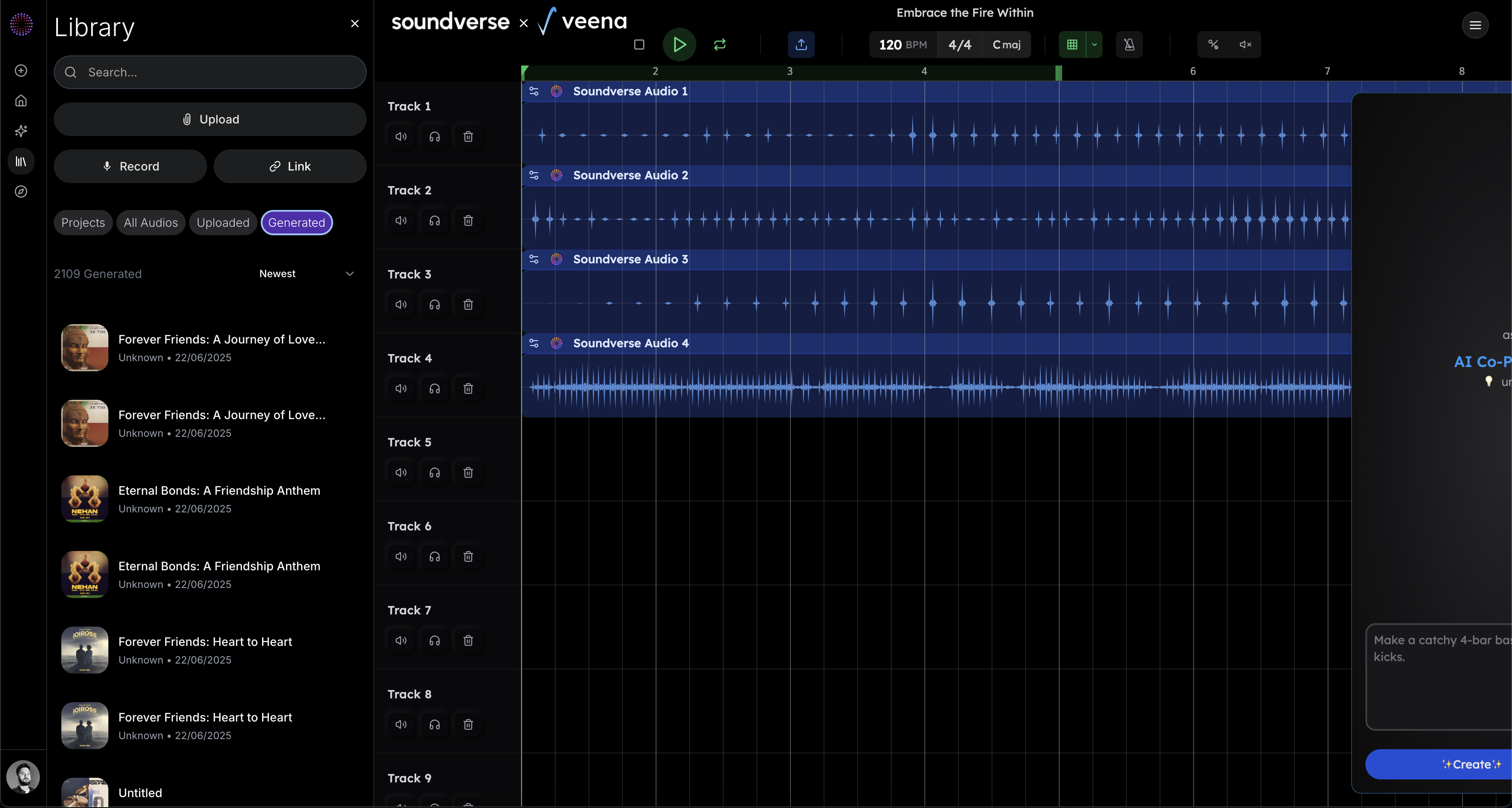Click the Record button
This screenshot has width=1512, height=808.
[130, 166]
